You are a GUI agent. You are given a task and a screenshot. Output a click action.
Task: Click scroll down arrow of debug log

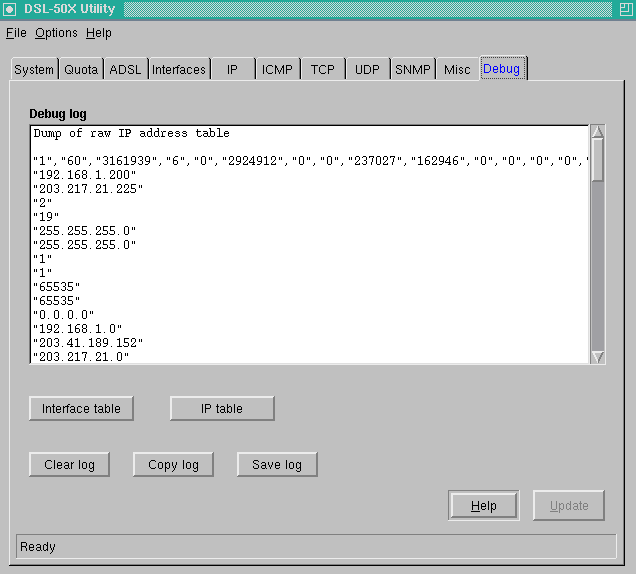point(597,357)
